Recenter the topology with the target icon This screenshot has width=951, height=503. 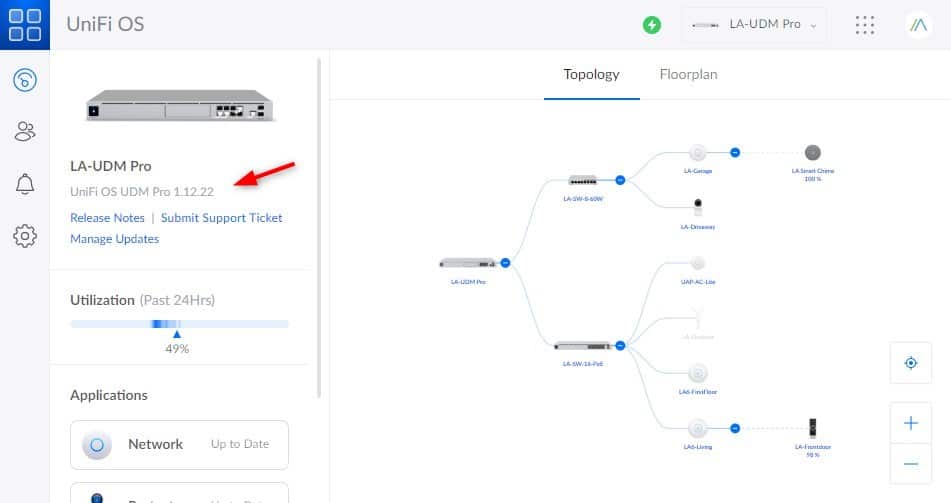tap(911, 363)
